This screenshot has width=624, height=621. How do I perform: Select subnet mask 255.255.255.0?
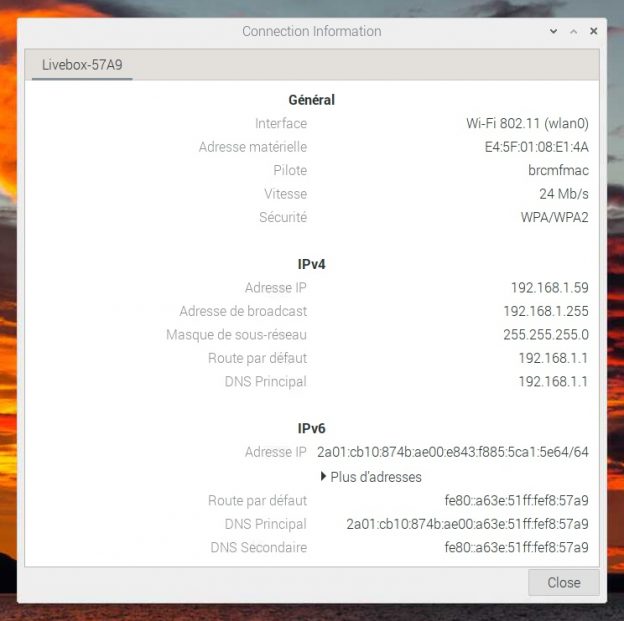[x=545, y=335]
